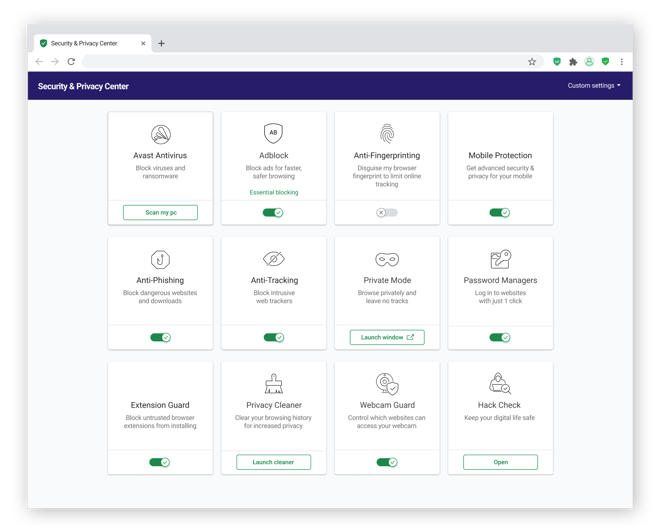Click the Anti-Fingerprinting fingerprint icon
This screenshot has width=660, height=532.
[387, 133]
